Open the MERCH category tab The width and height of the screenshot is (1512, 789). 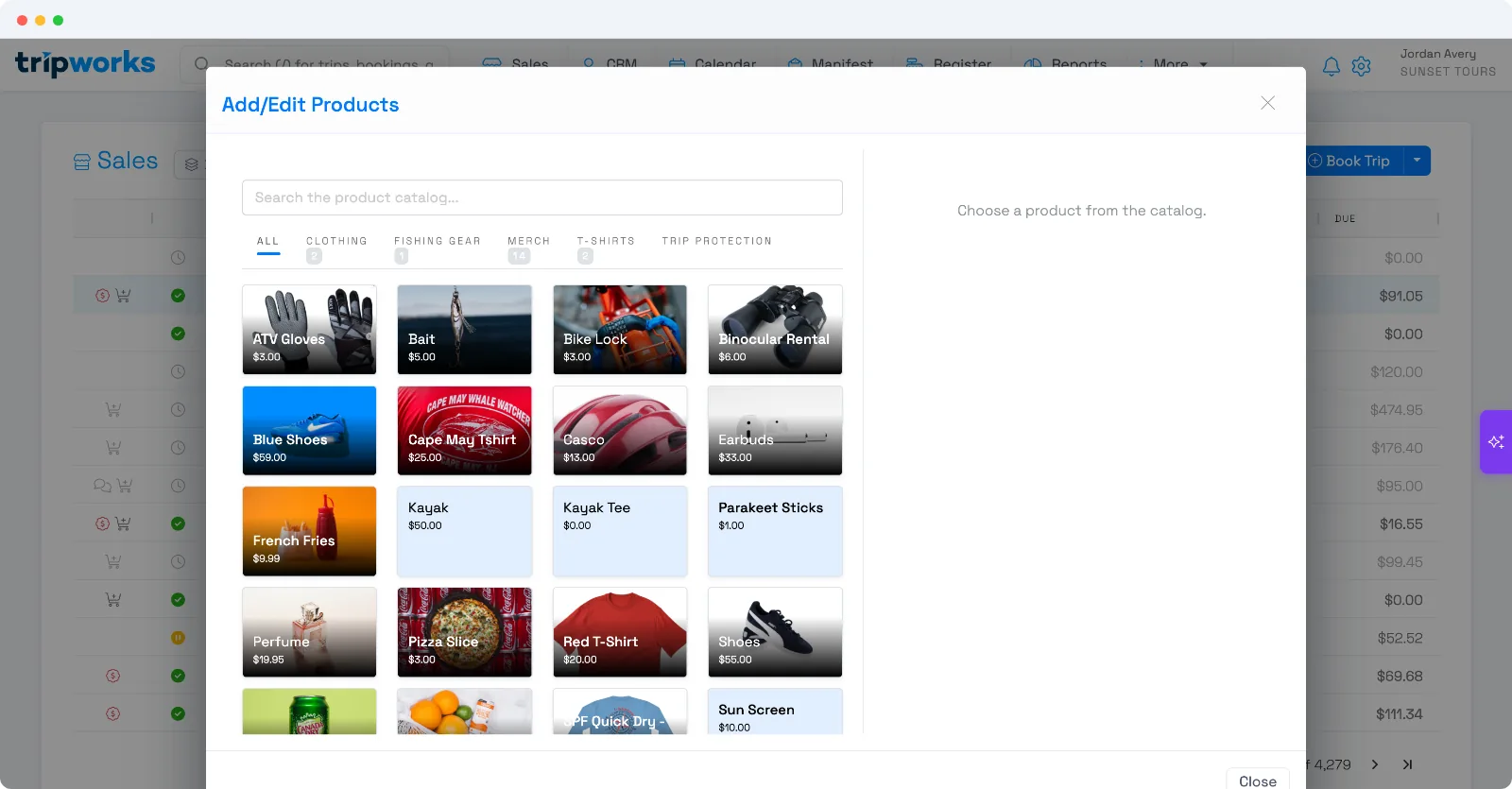point(528,249)
